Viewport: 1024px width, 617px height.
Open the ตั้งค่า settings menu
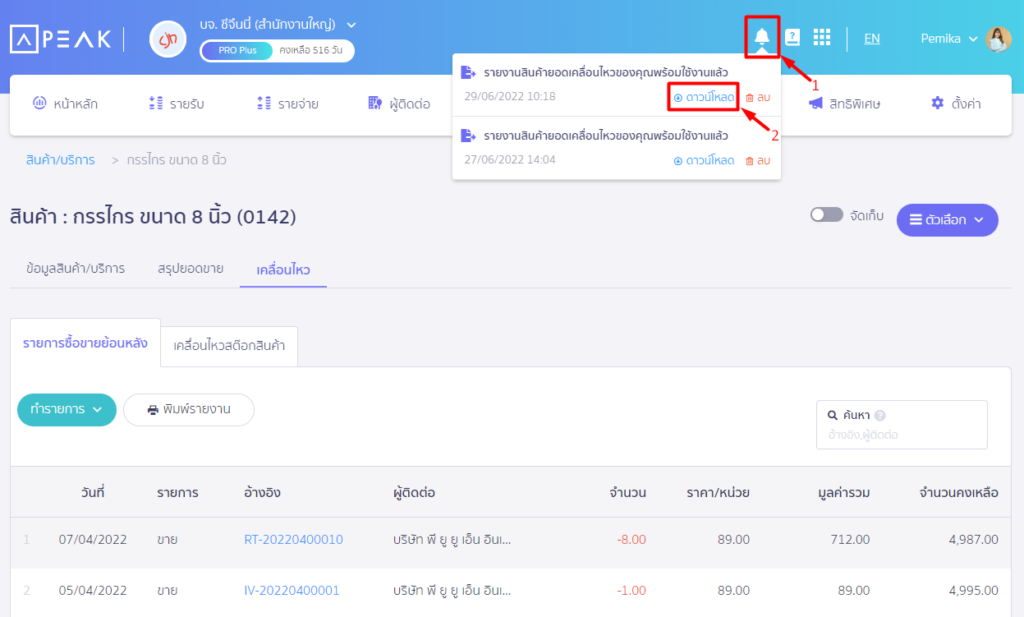pos(954,103)
